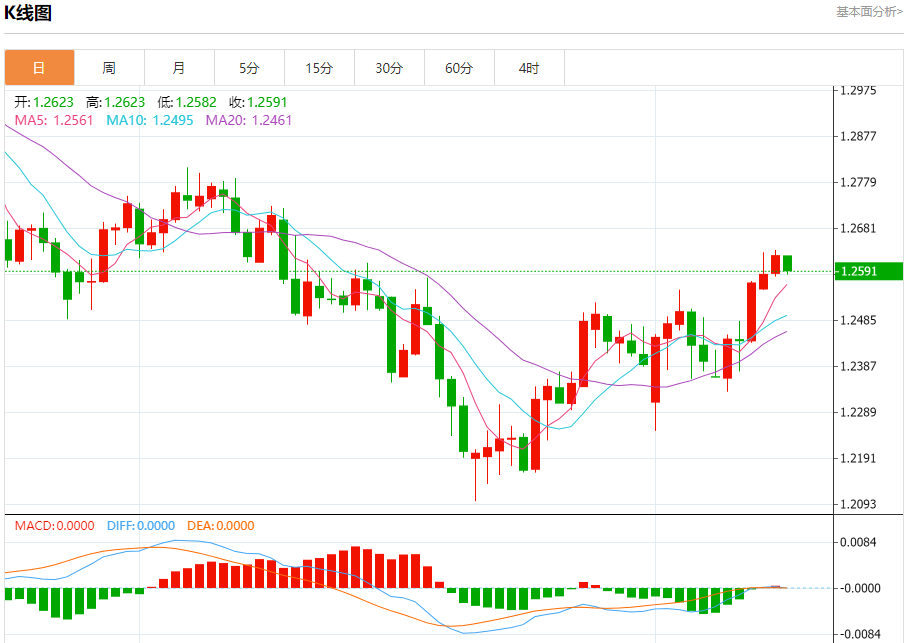The image size is (908, 643).
Task: Click the 开:1.2623 opening price readout
Action: 44,102
